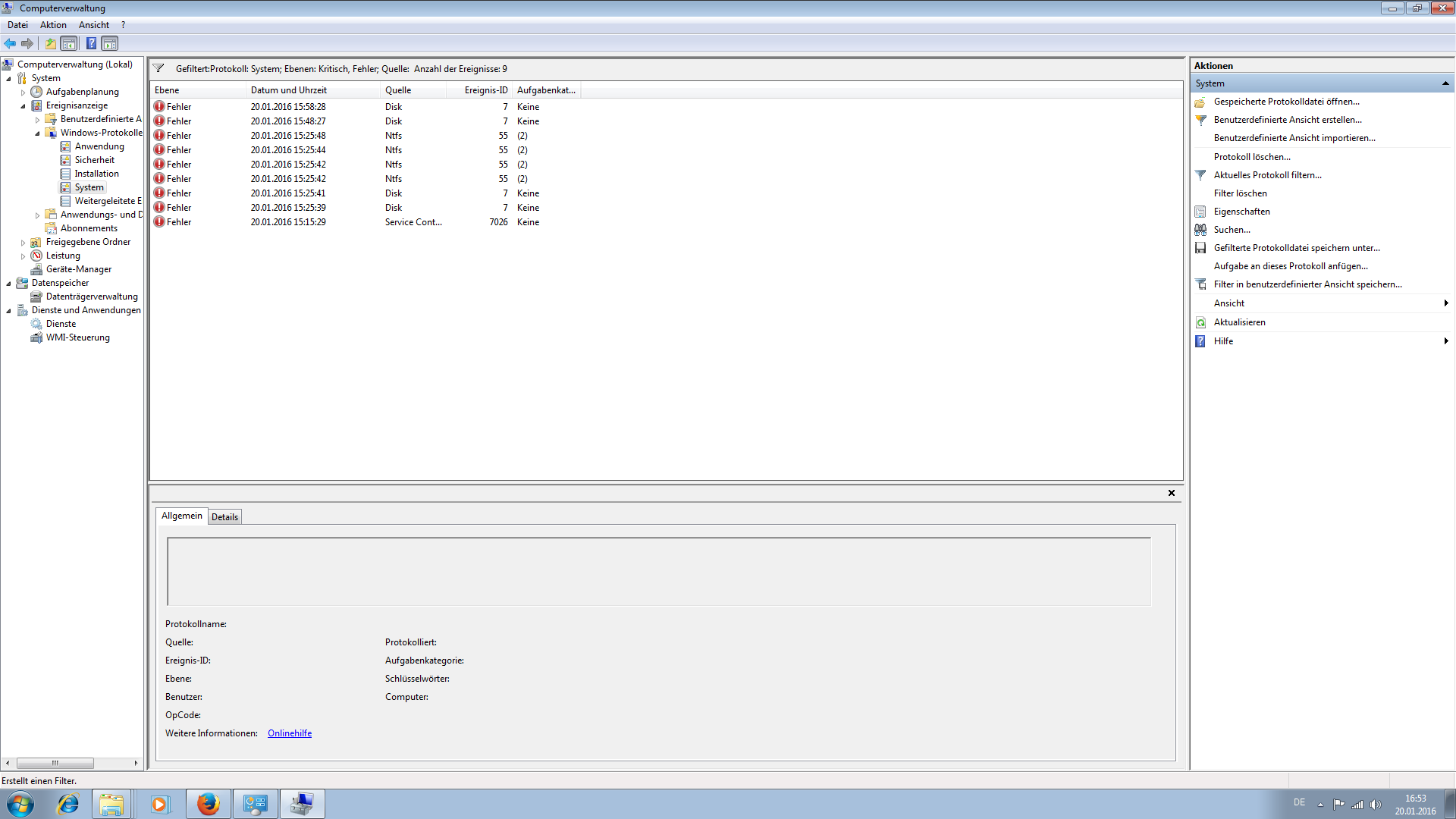
Task: Close the event preview pane
Action: [x=1171, y=493]
